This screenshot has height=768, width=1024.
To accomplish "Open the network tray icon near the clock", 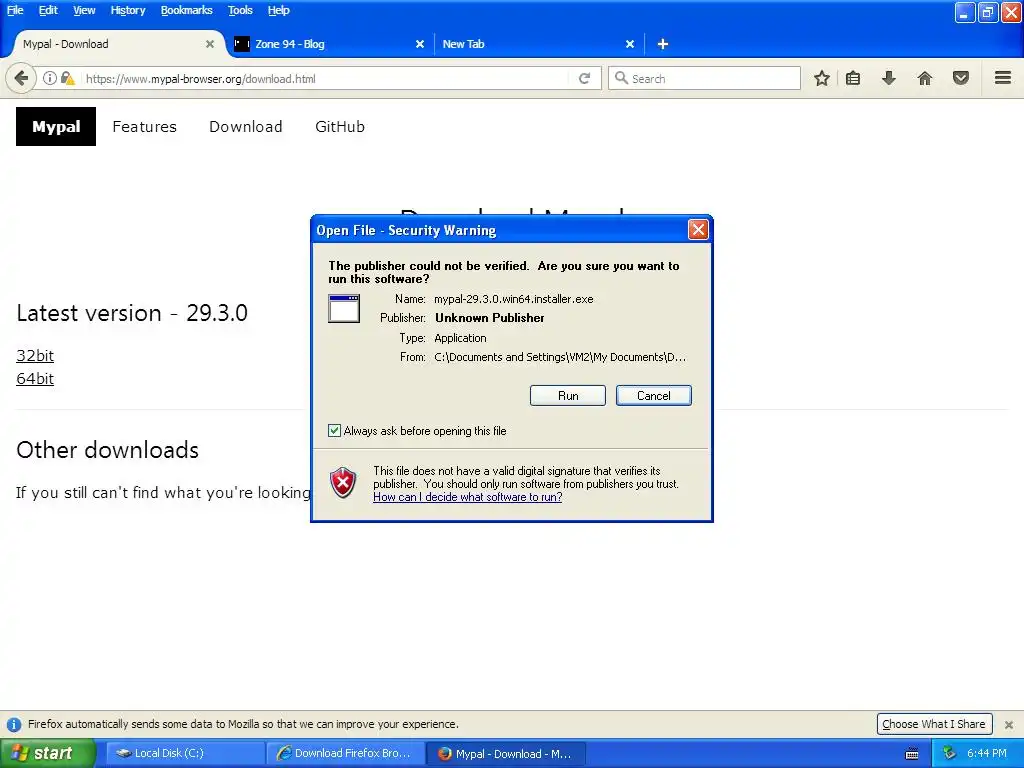I will [950, 754].
